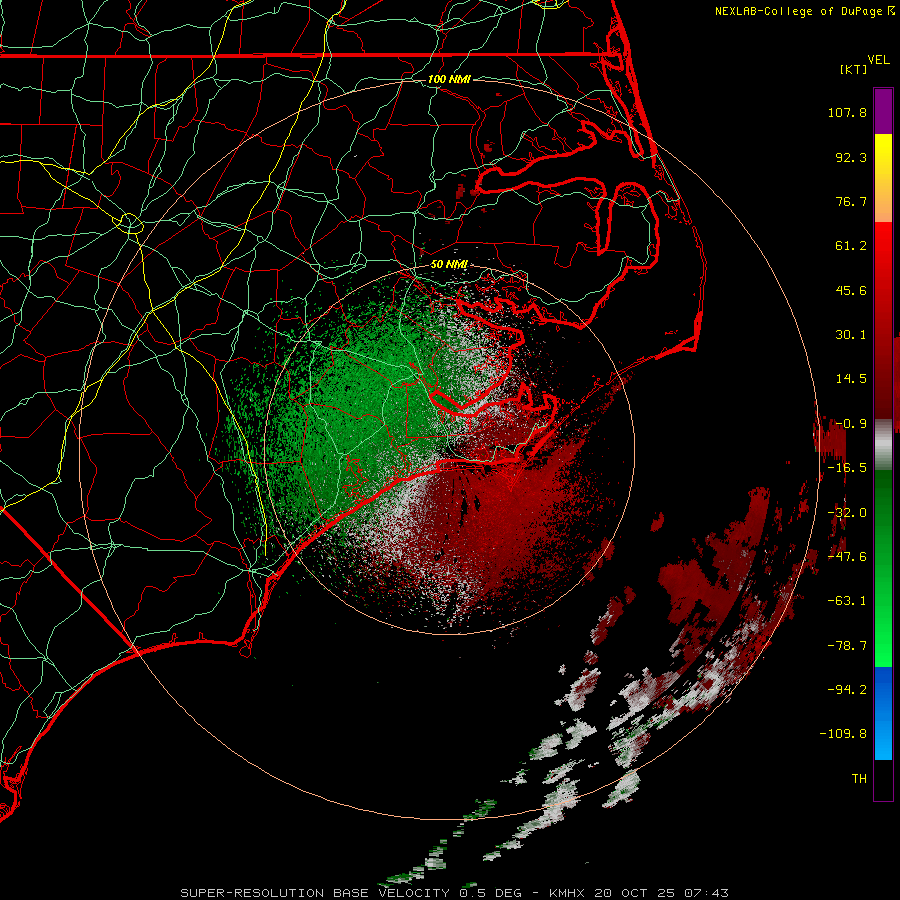Click the -16.5 scale value
The width and height of the screenshot is (900, 900).
click(847, 468)
